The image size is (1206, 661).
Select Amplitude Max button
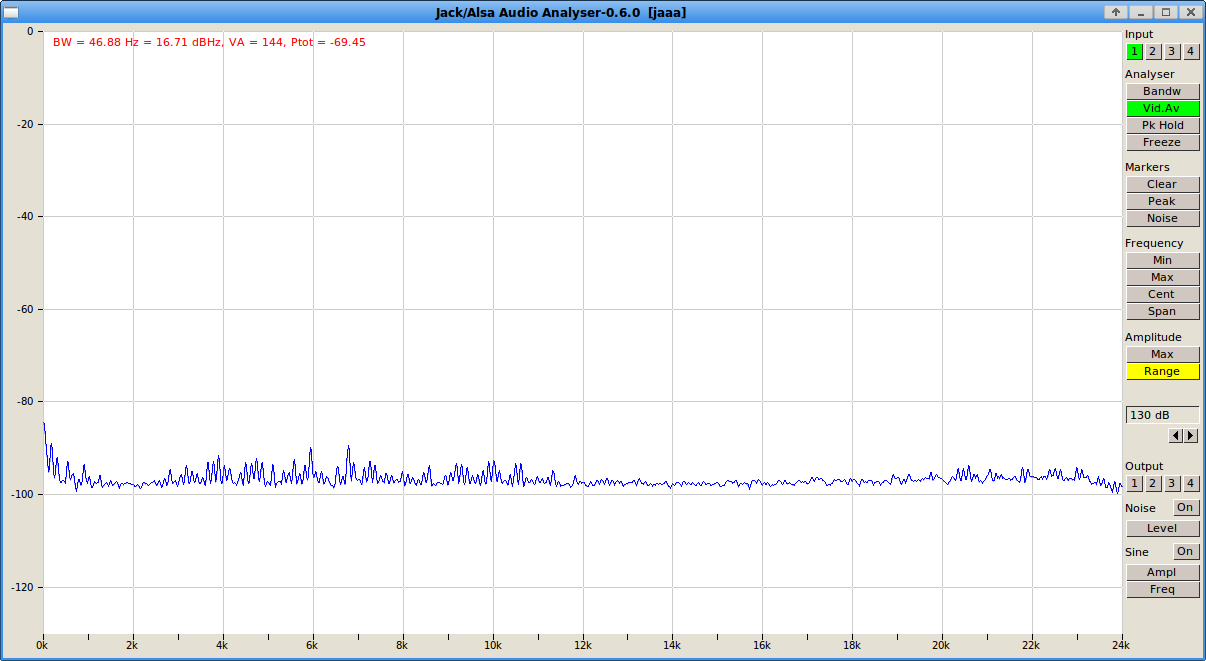pos(1162,354)
